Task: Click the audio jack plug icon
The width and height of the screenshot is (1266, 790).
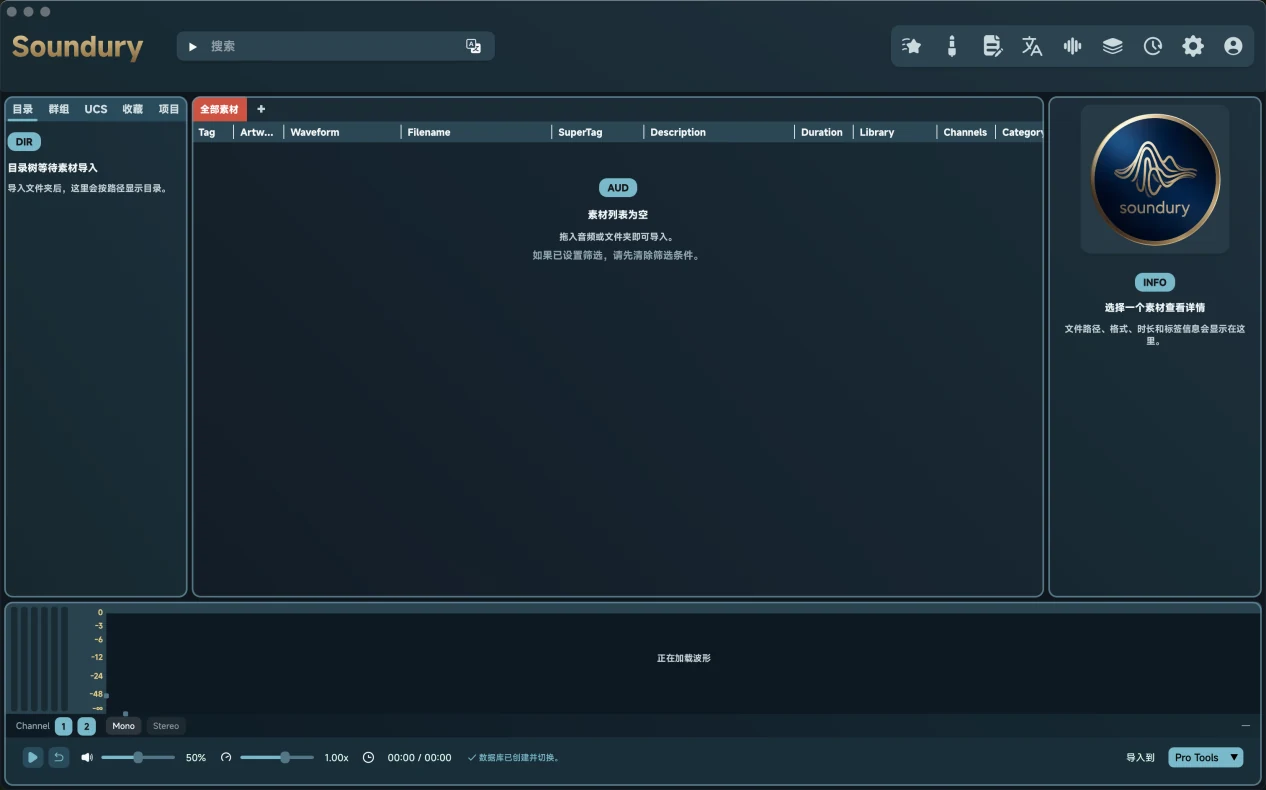Action: [952, 46]
